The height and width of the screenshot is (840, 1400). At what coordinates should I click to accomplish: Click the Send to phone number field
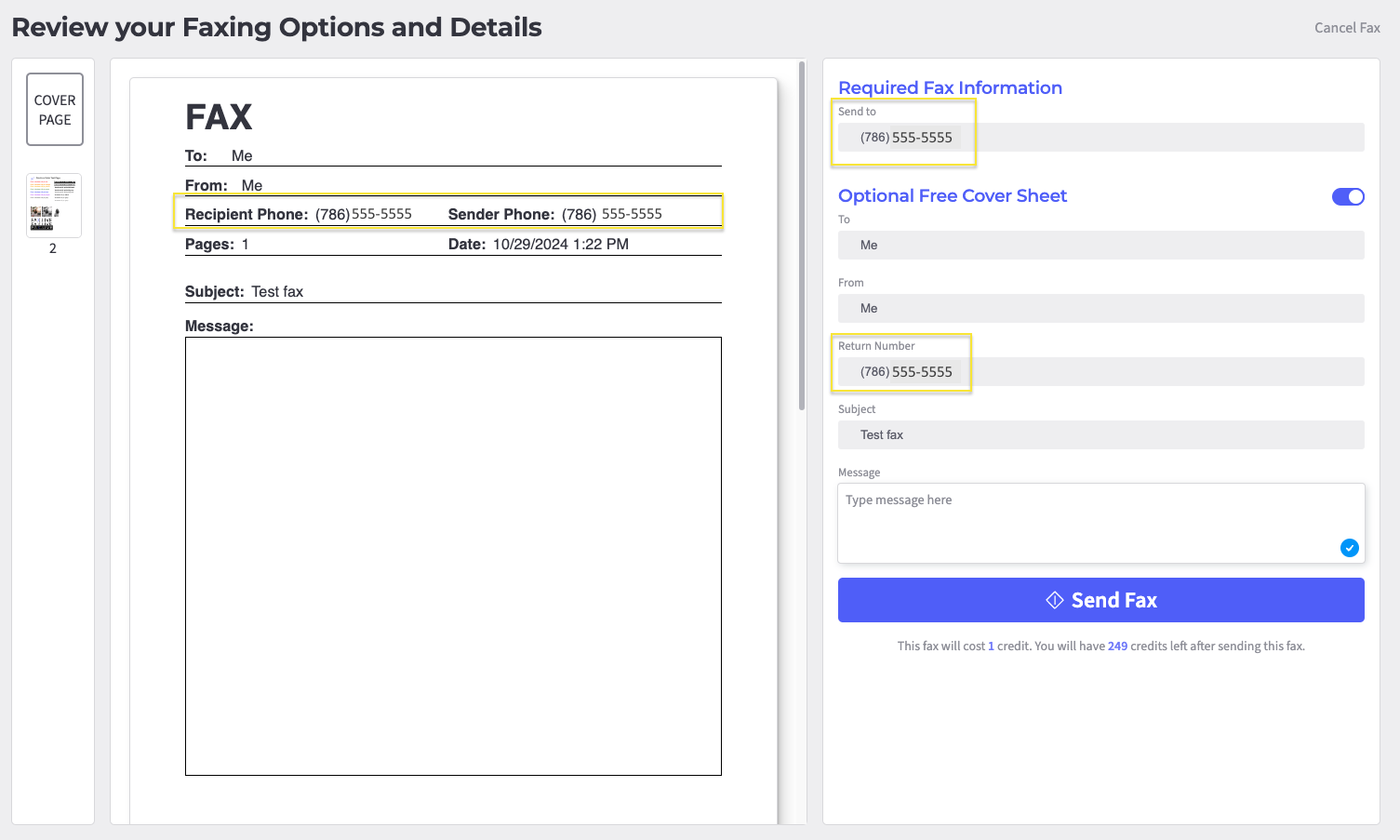(1100, 137)
